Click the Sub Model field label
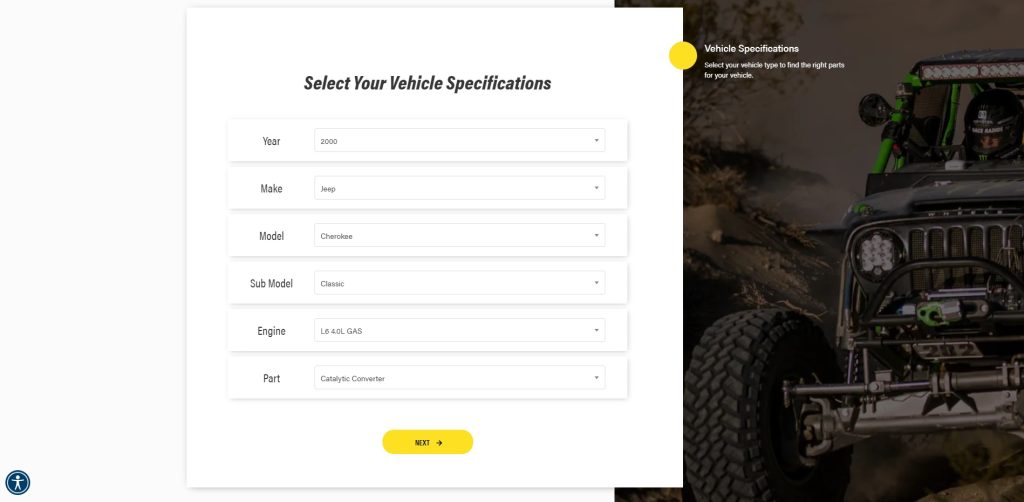This screenshot has width=1024, height=502. [x=271, y=284]
